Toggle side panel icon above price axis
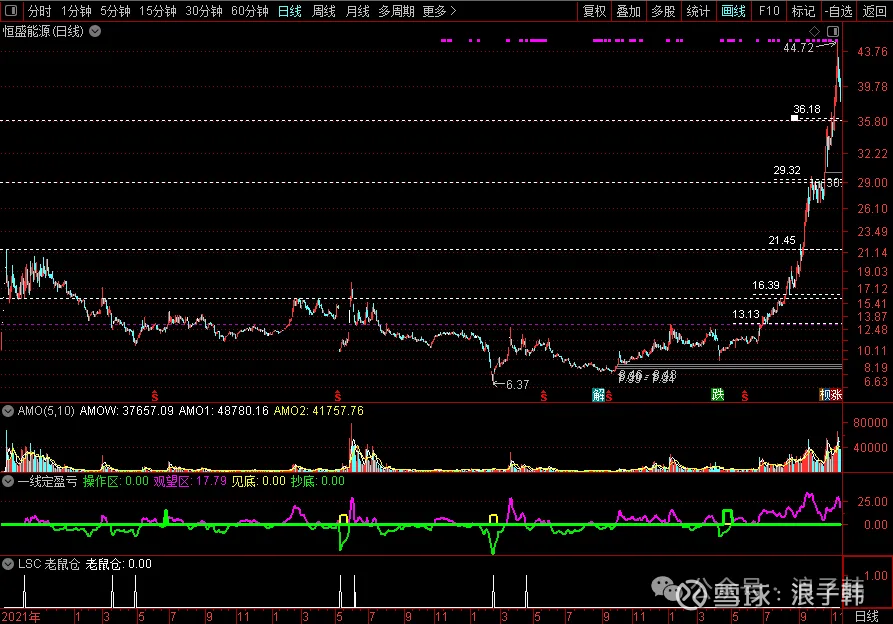This screenshot has height=624, width=893. pyautogui.click(x=833, y=31)
